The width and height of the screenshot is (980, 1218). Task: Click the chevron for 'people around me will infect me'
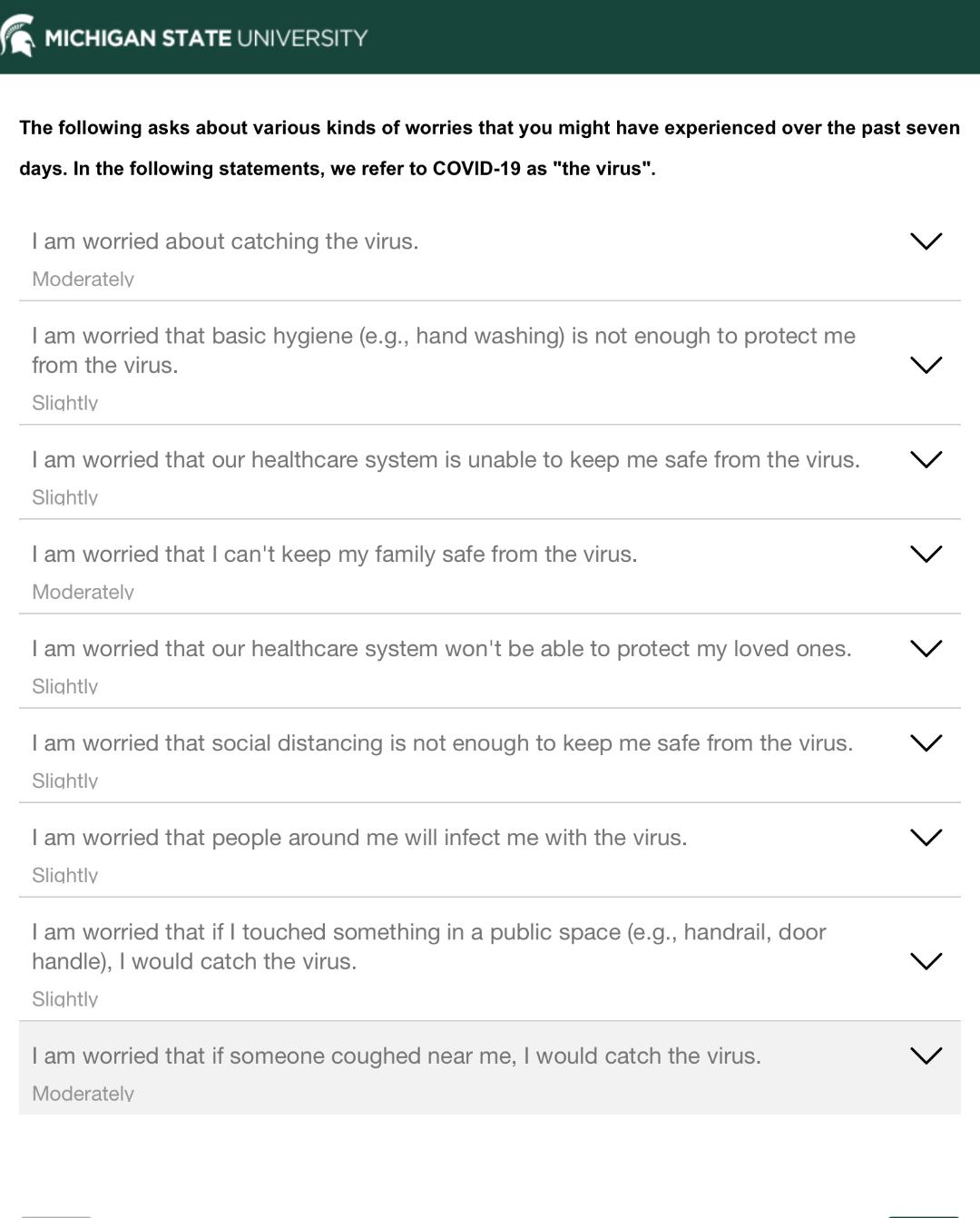(x=926, y=837)
